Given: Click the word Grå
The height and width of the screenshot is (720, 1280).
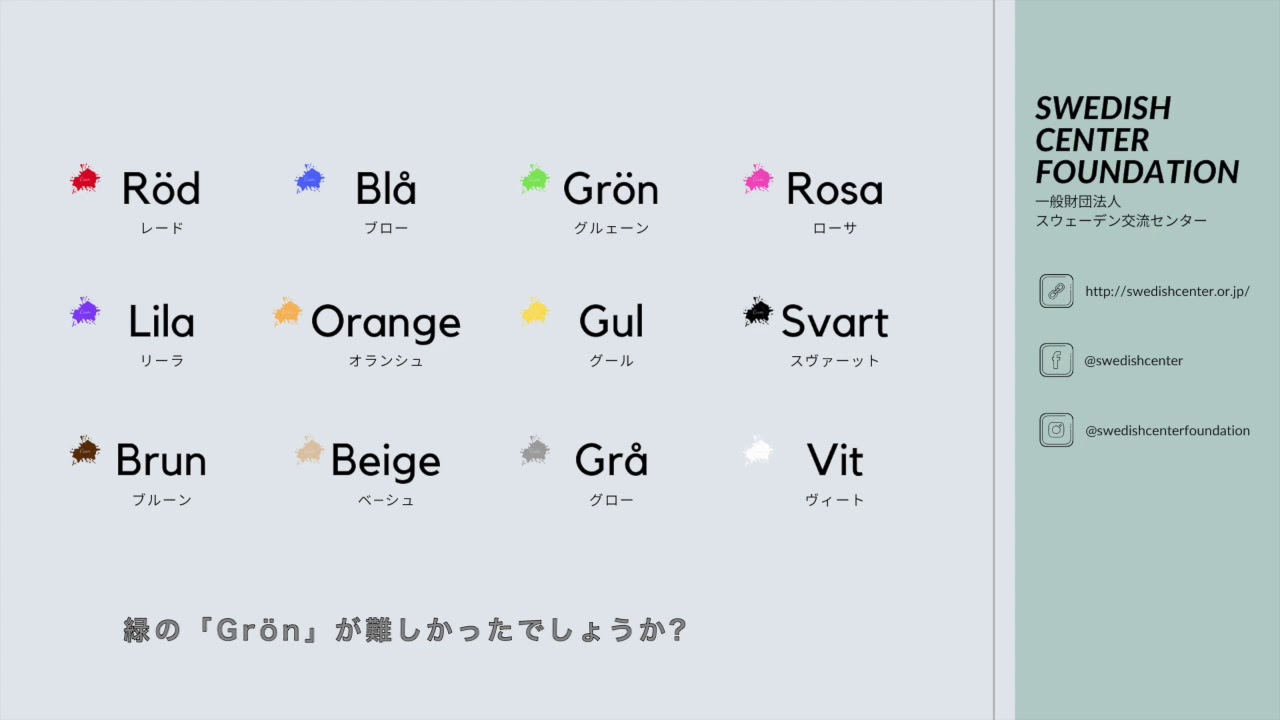Looking at the screenshot, I should (611, 461).
